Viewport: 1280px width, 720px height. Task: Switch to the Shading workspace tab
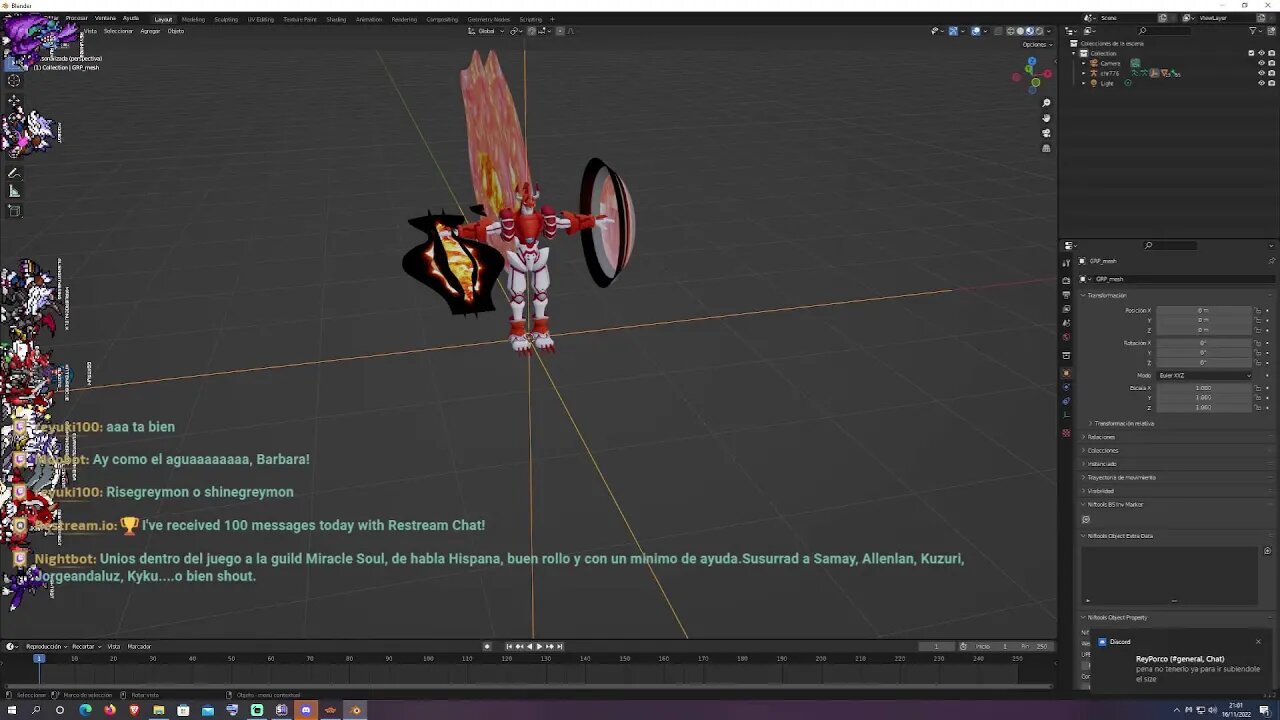336,19
